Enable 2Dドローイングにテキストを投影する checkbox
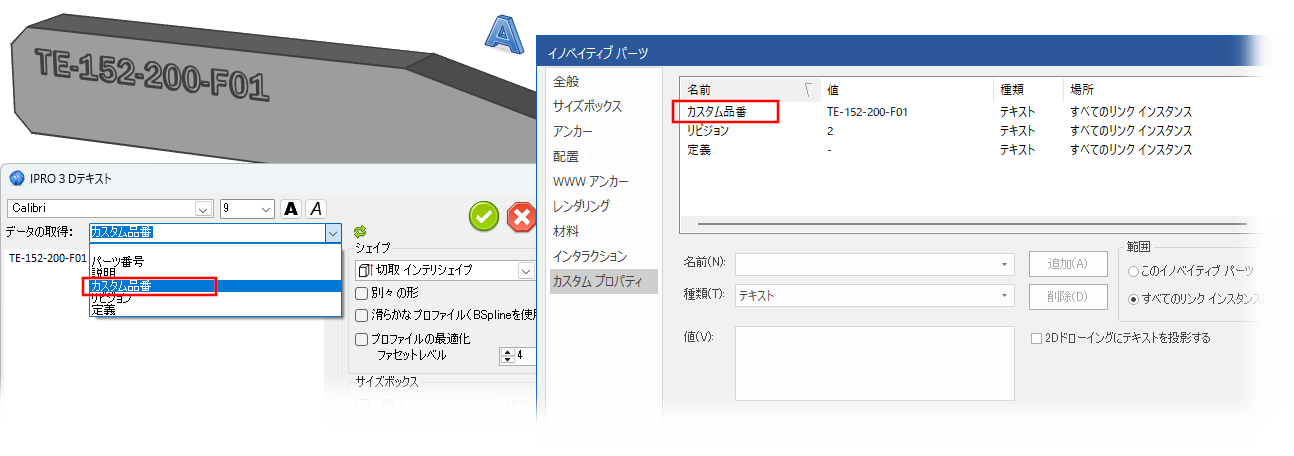The width and height of the screenshot is (1294, 456). point(1036,338)
